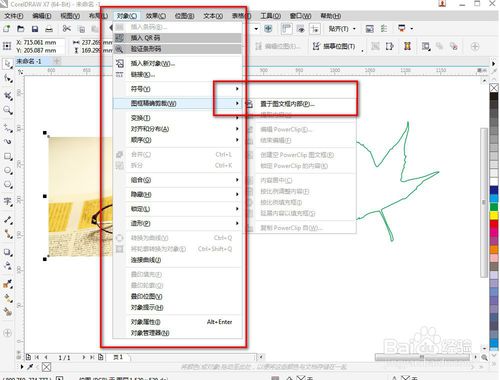500x380 pixels.
Task: Click the Print icon in toolbar
Action: click(x=49, y=29)
